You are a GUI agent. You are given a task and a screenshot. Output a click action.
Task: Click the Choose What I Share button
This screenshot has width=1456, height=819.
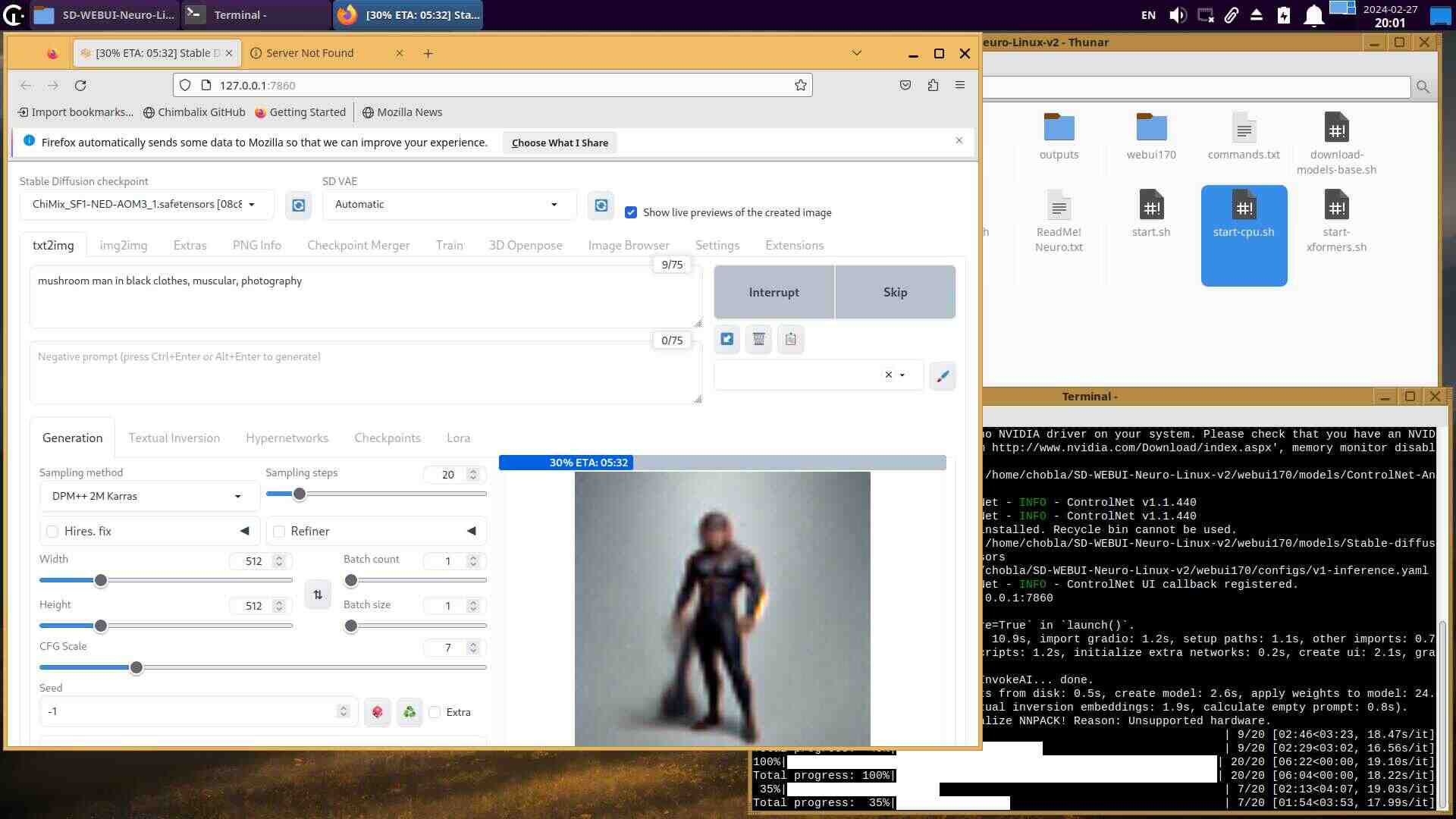[560, 143]
